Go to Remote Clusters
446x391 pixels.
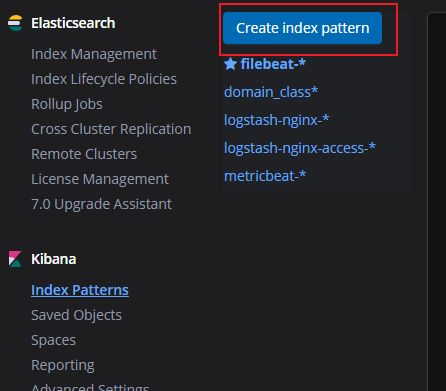pos(84,154)
